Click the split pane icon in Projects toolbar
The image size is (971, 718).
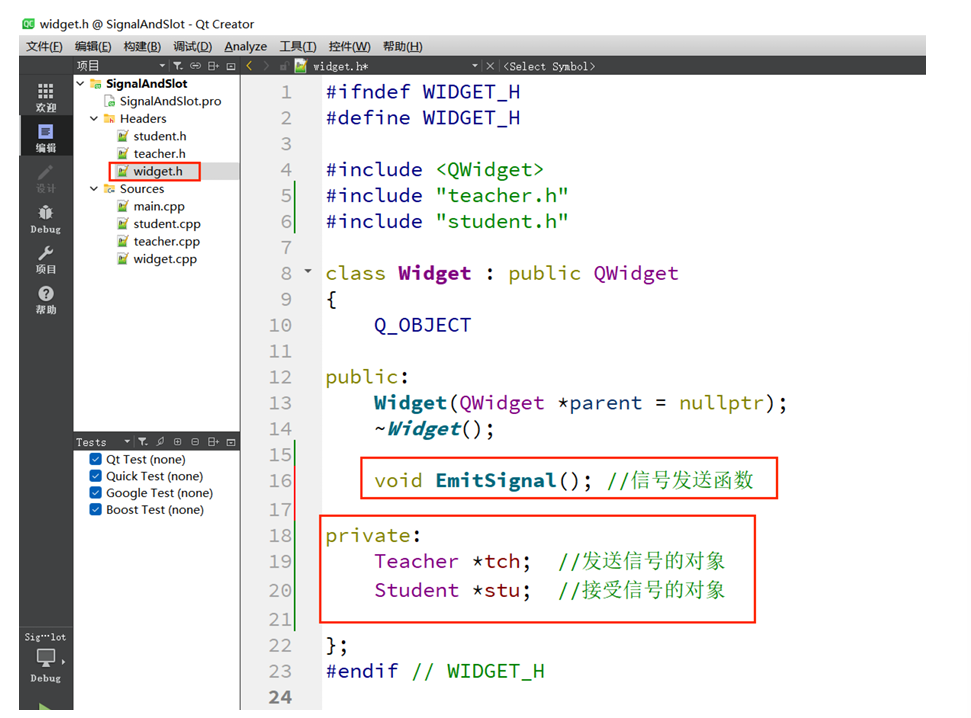click(x=212, y=64)
